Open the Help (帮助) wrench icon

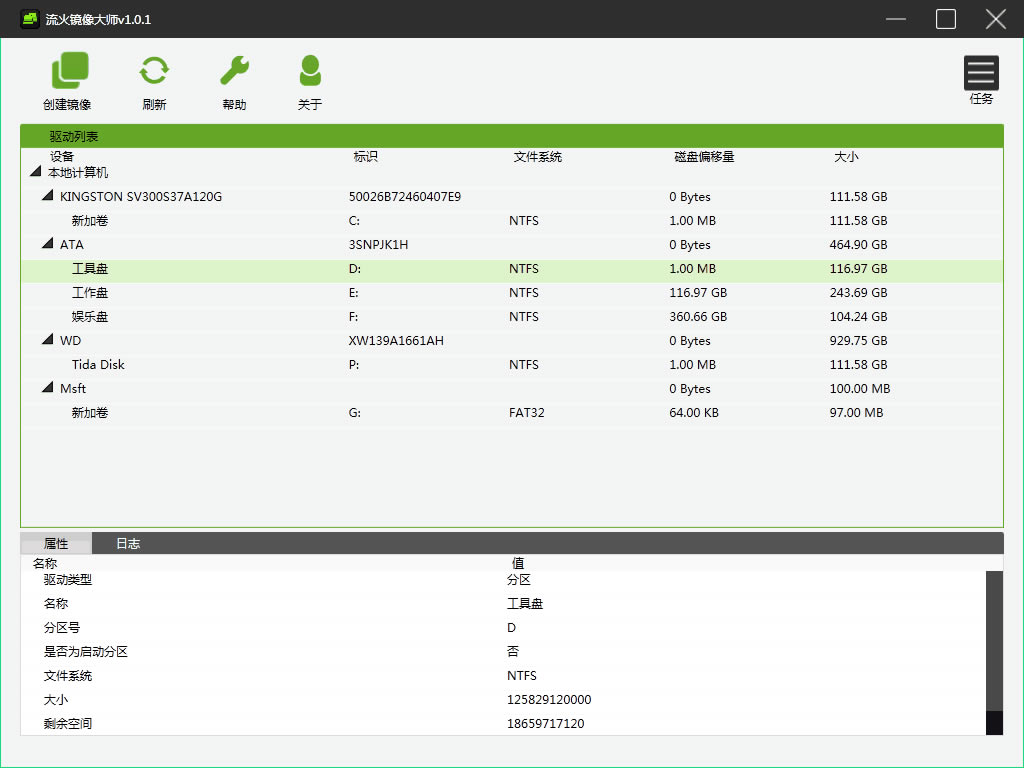tap(234, 71)
